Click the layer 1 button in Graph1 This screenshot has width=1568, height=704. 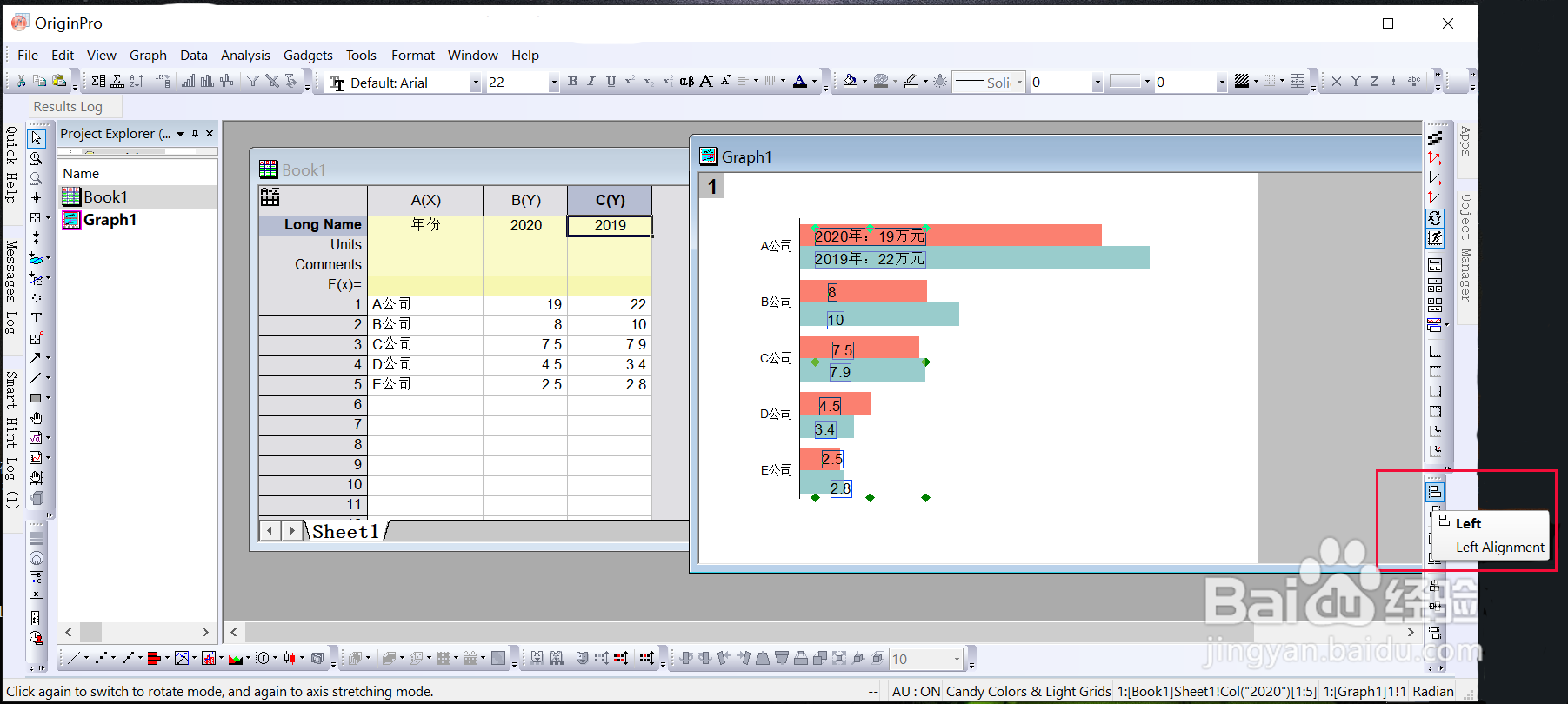pyautogui.click(x=711, y=186)
